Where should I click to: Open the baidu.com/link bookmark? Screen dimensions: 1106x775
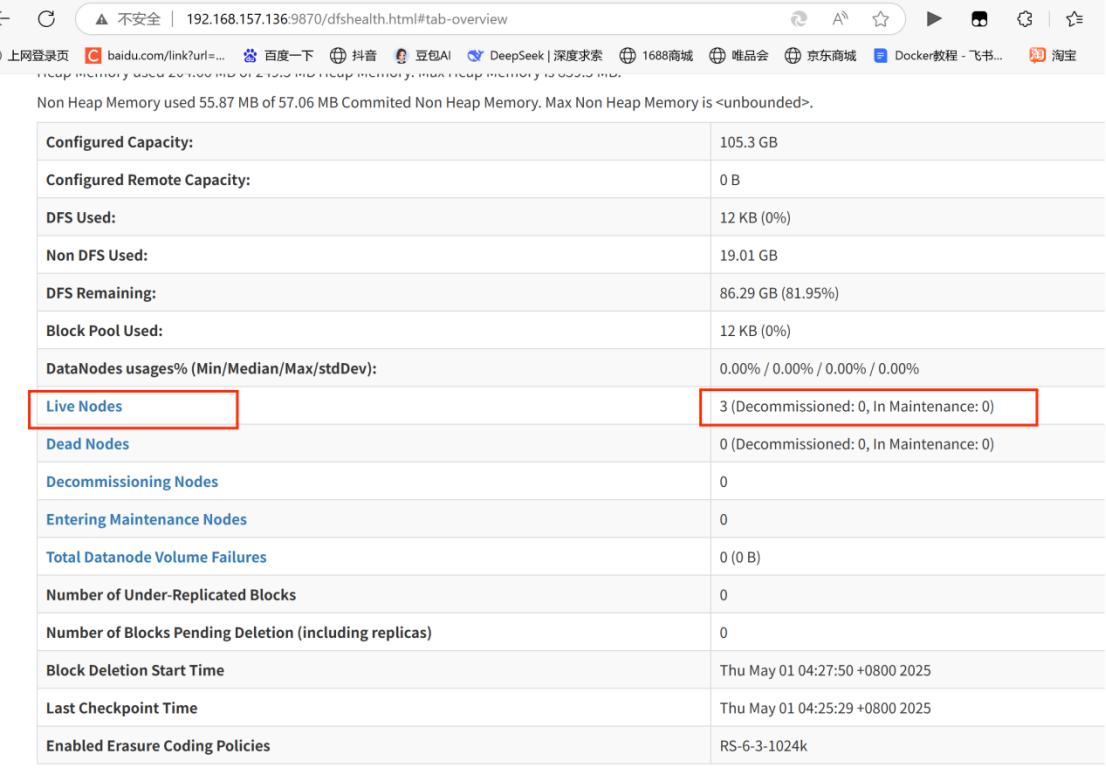[155, 56]
